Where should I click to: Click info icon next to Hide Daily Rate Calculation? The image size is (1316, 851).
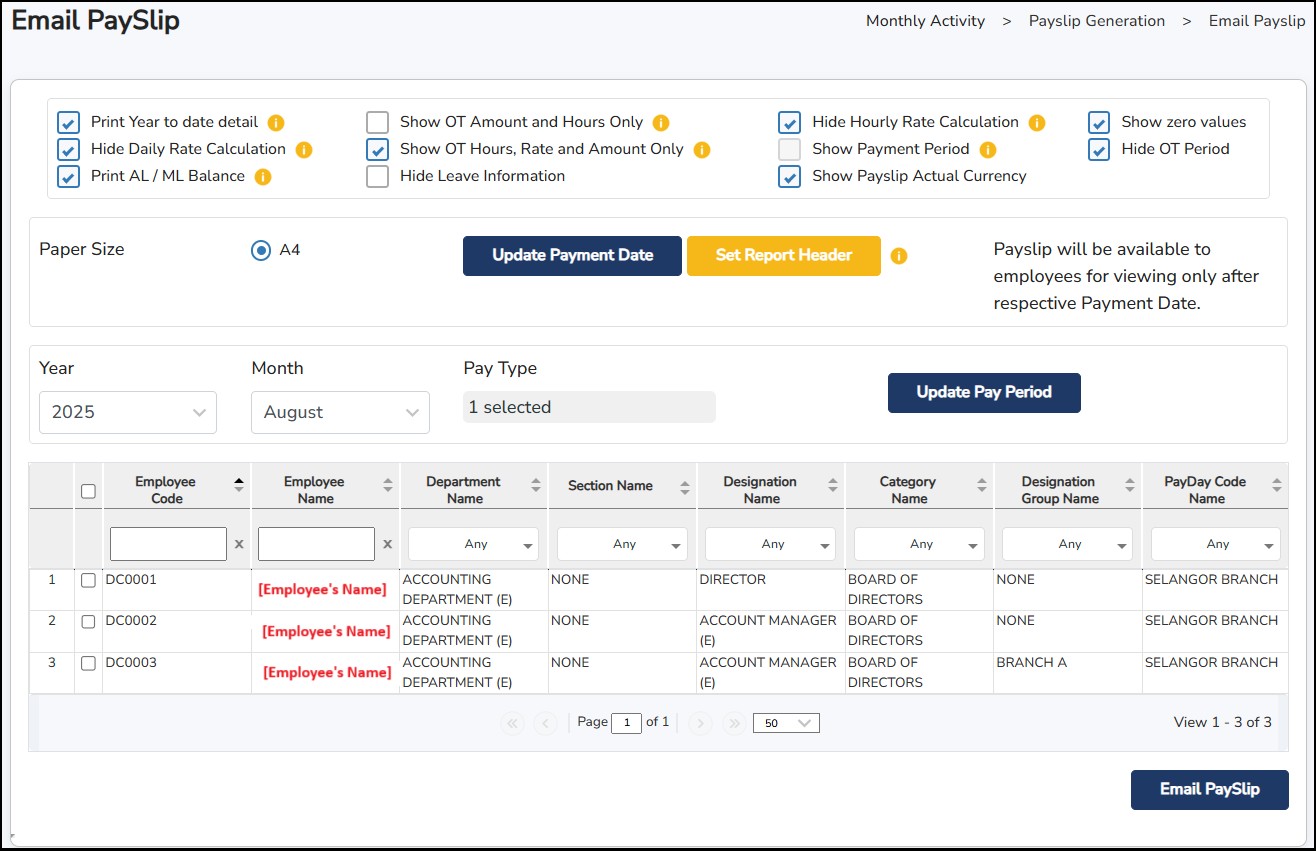point(304,150)
